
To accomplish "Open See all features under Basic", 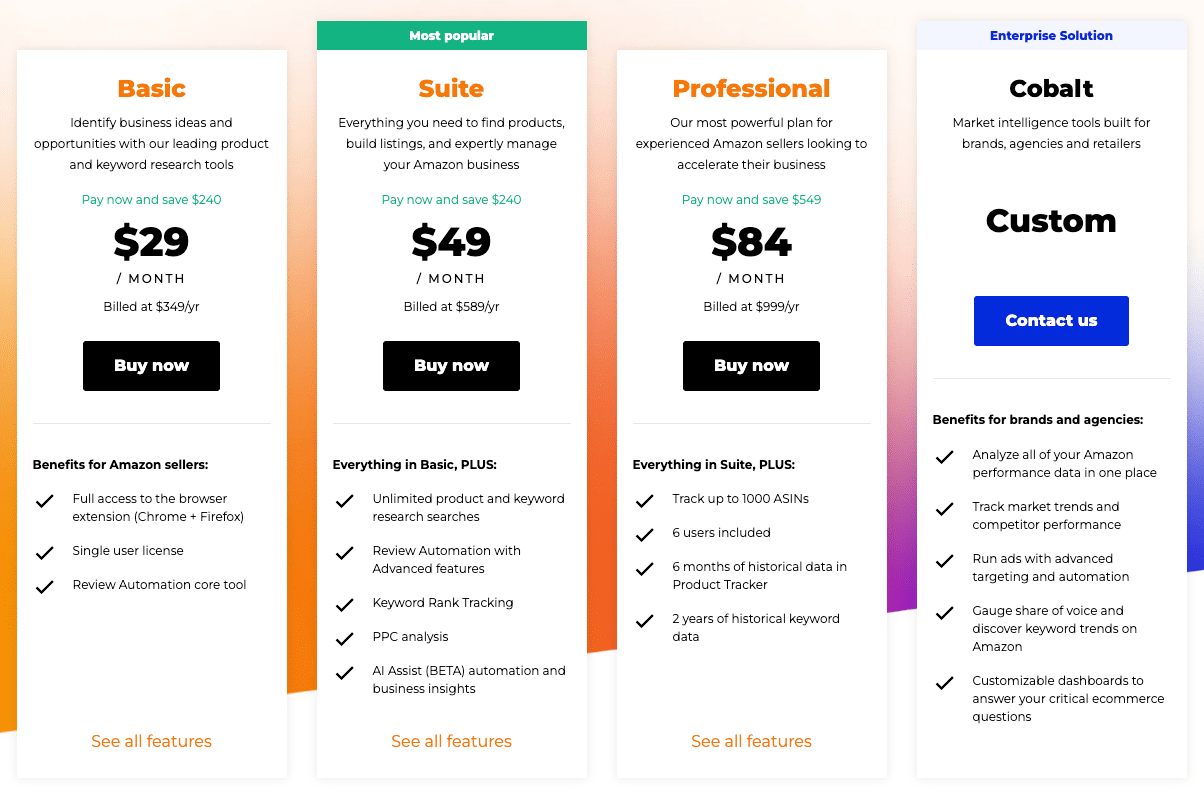I will (151, 741).
